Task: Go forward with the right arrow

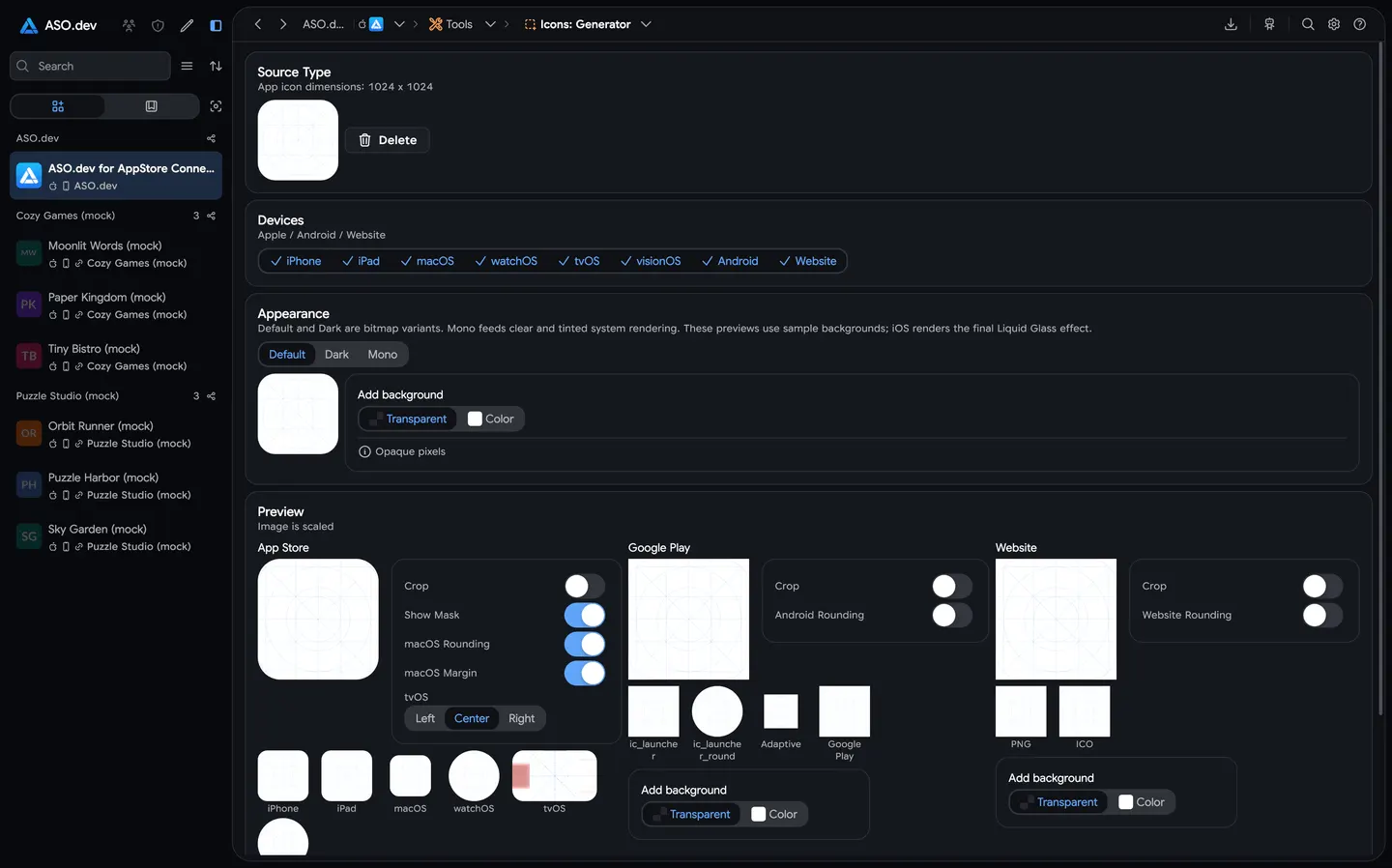Action: pos(283,24)
